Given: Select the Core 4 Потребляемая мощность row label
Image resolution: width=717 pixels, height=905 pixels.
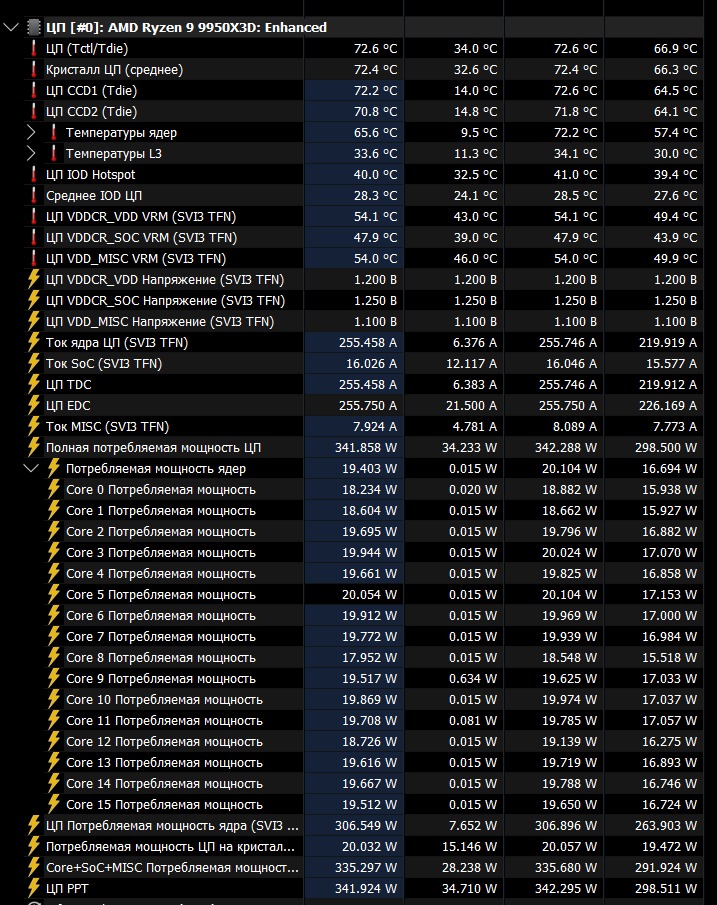Looking at the screenshot, I should coord(161,574).
